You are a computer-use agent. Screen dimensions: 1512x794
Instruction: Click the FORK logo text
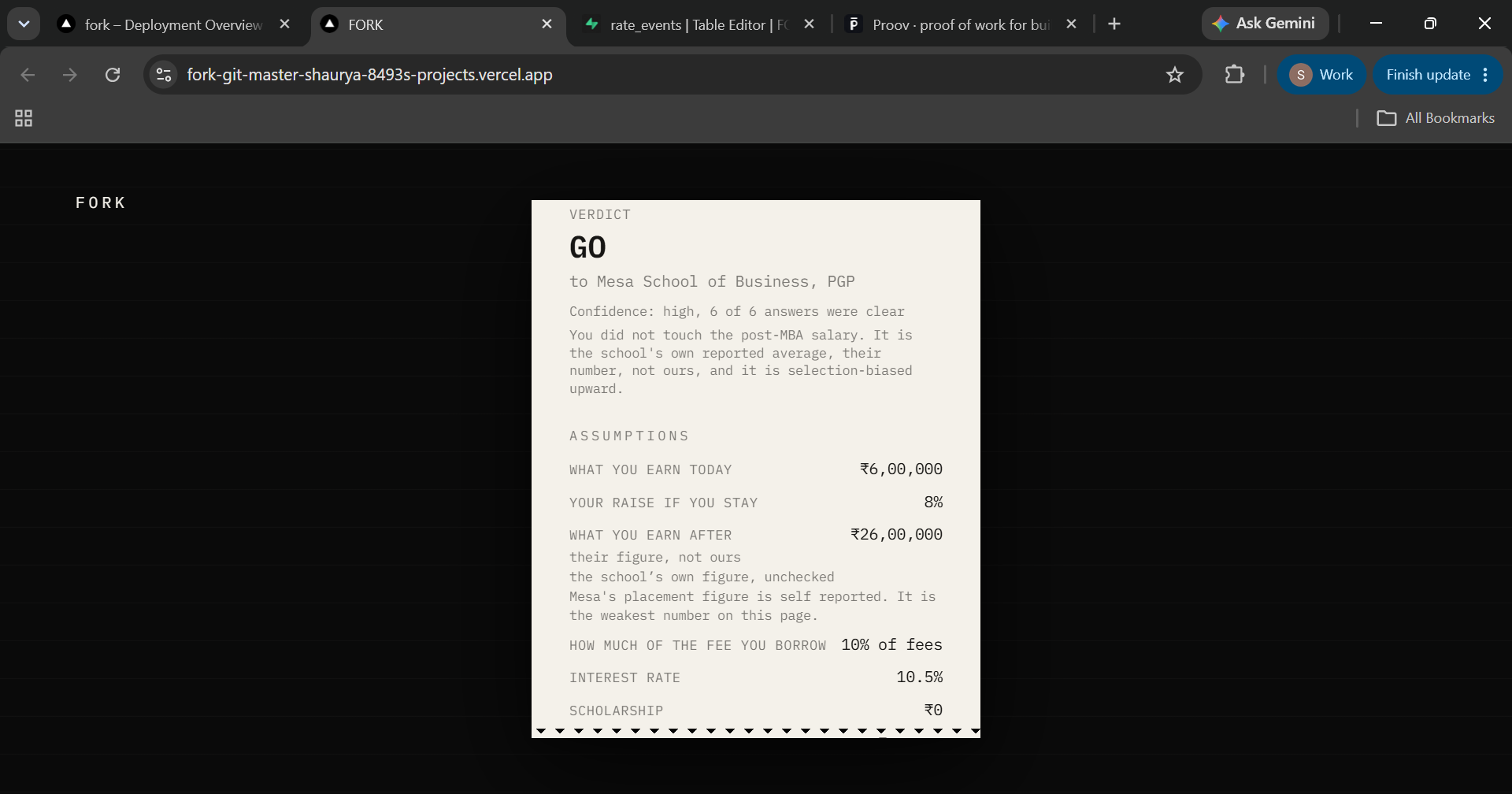click(x=101, y=202)
